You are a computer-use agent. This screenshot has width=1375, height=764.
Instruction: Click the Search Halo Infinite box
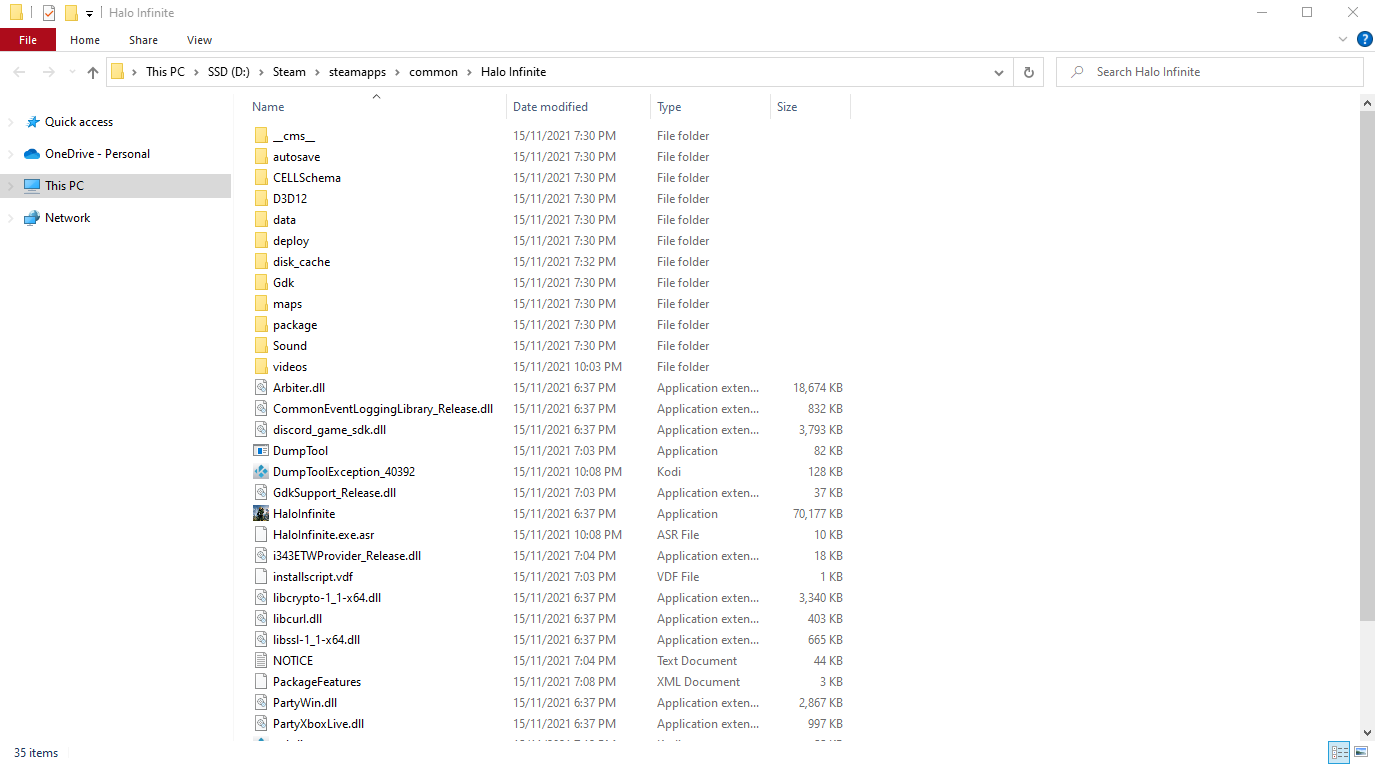(1210, 72)
